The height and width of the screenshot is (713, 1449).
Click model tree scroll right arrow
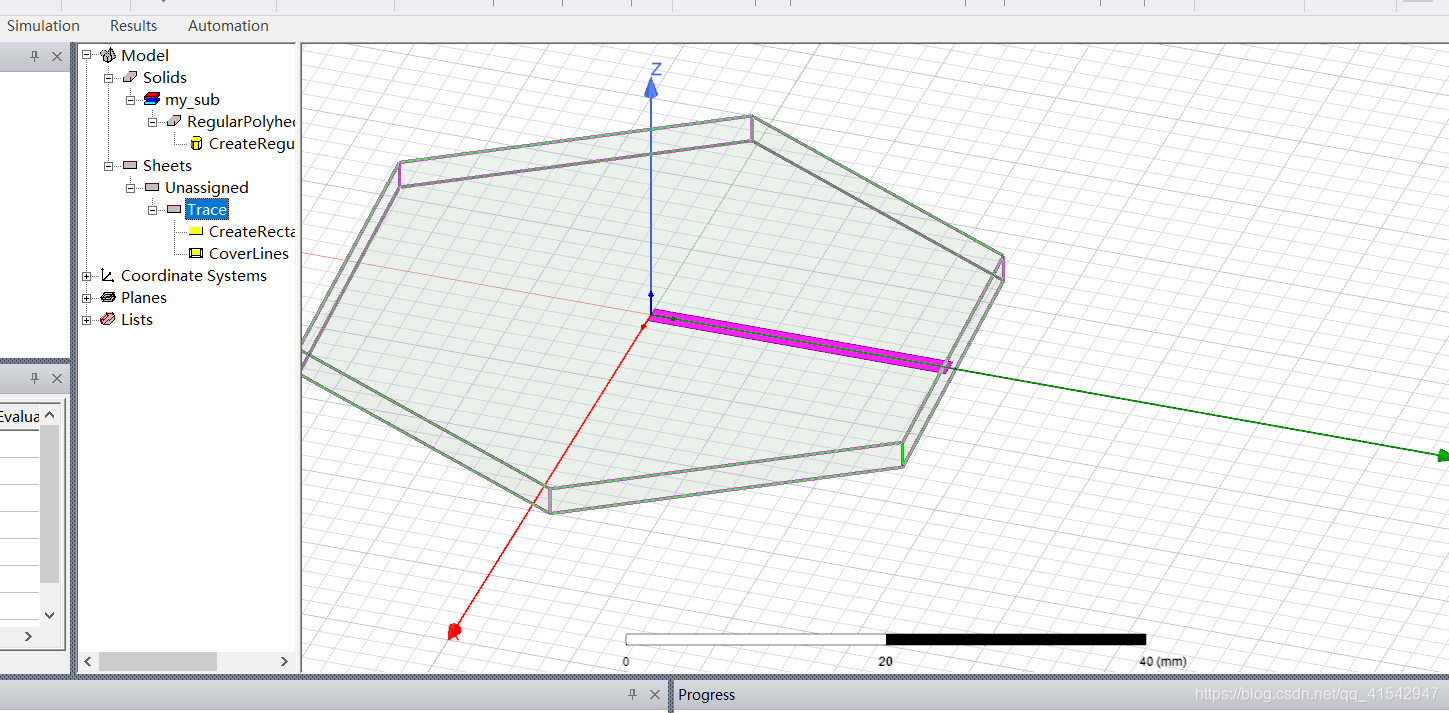(285, 661)
